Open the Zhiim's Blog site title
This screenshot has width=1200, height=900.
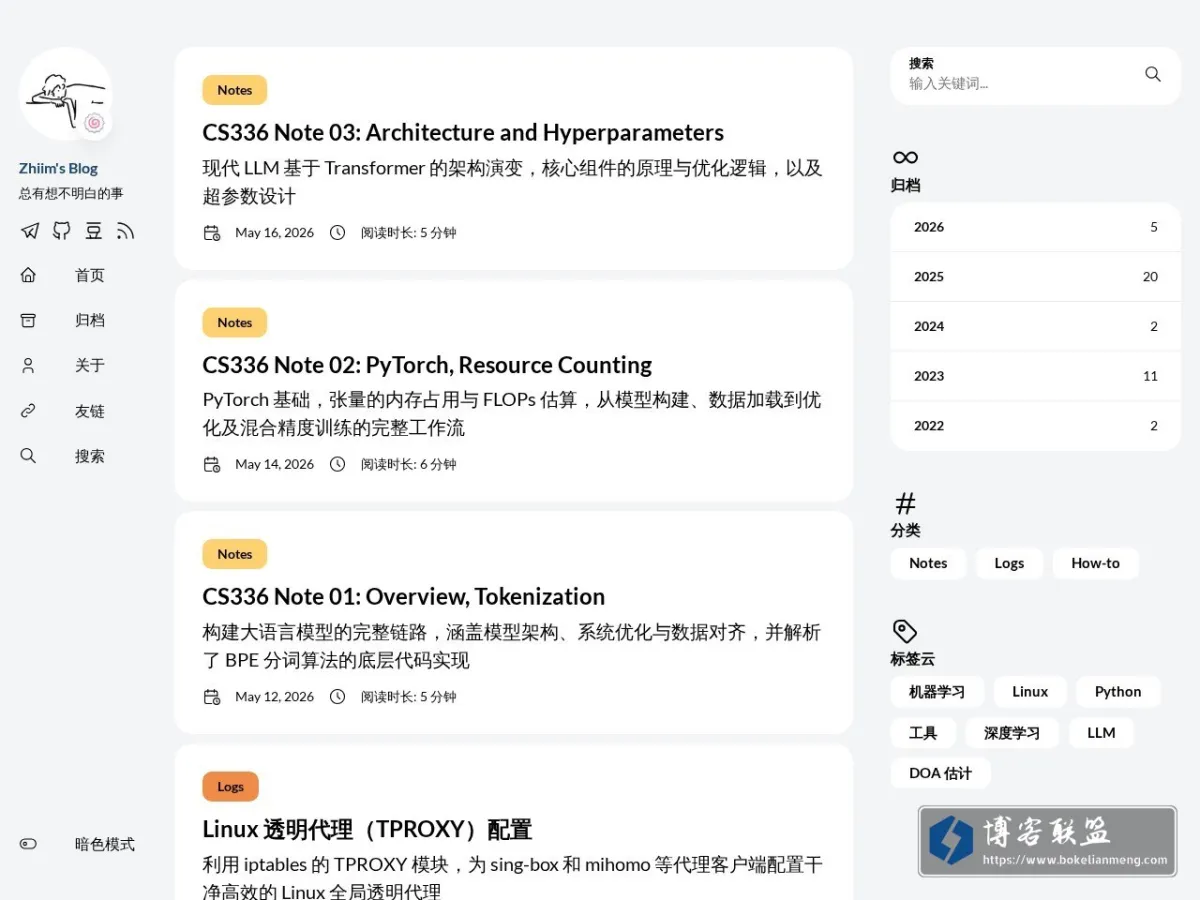pyautogui.click(x=58, y=168)
